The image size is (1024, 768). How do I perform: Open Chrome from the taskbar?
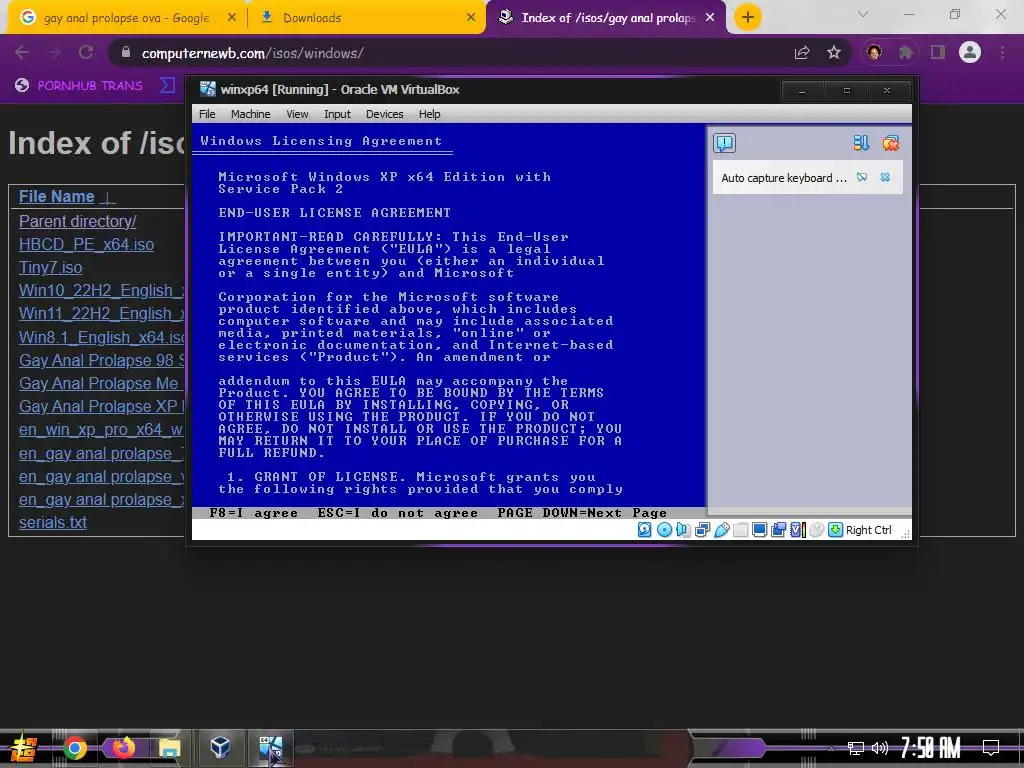74,748
